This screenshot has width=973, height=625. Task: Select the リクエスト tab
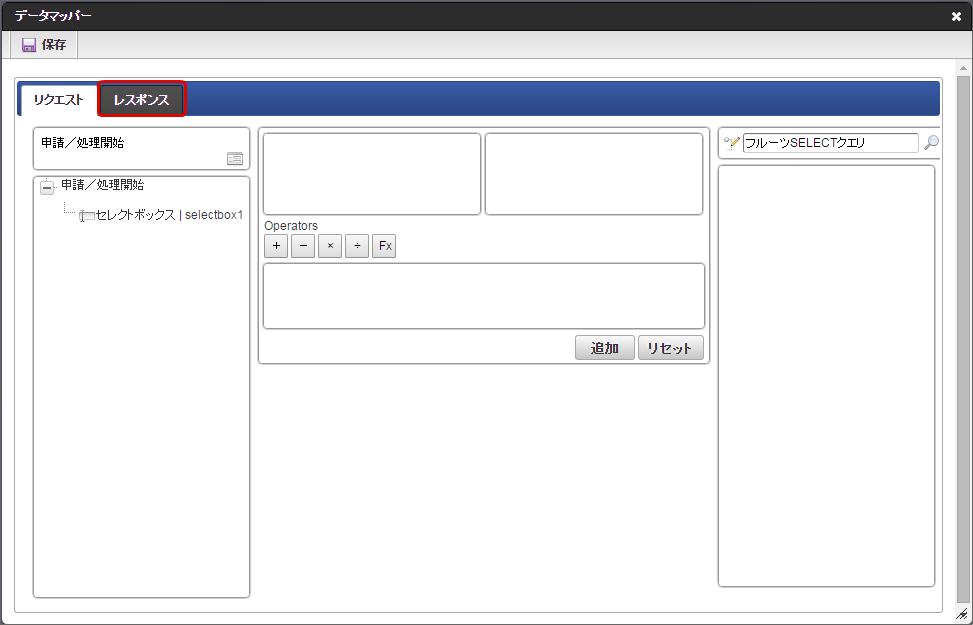(x=58, y=100)
